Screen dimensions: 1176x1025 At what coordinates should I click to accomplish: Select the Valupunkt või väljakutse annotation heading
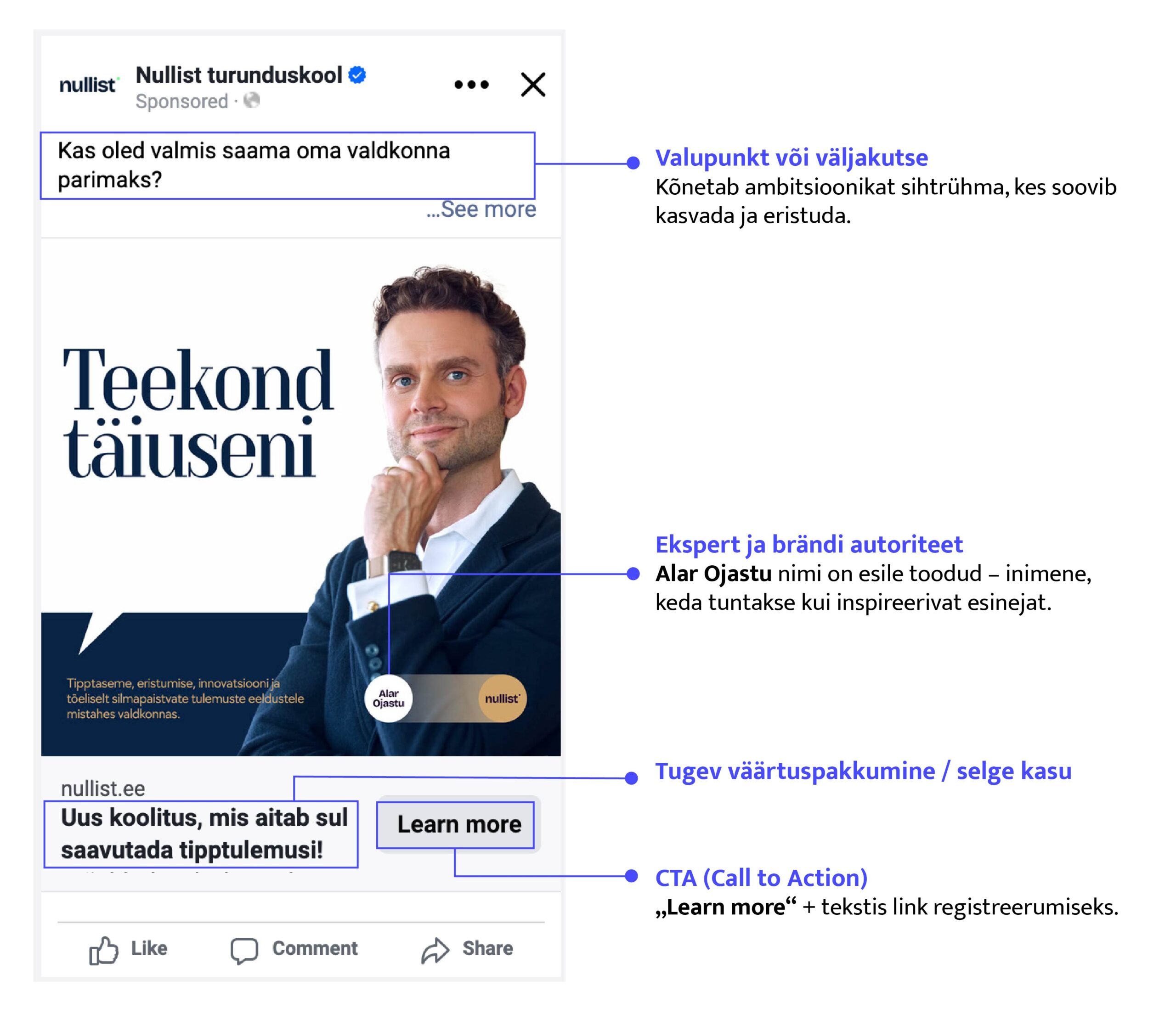(x=792, y=158)
